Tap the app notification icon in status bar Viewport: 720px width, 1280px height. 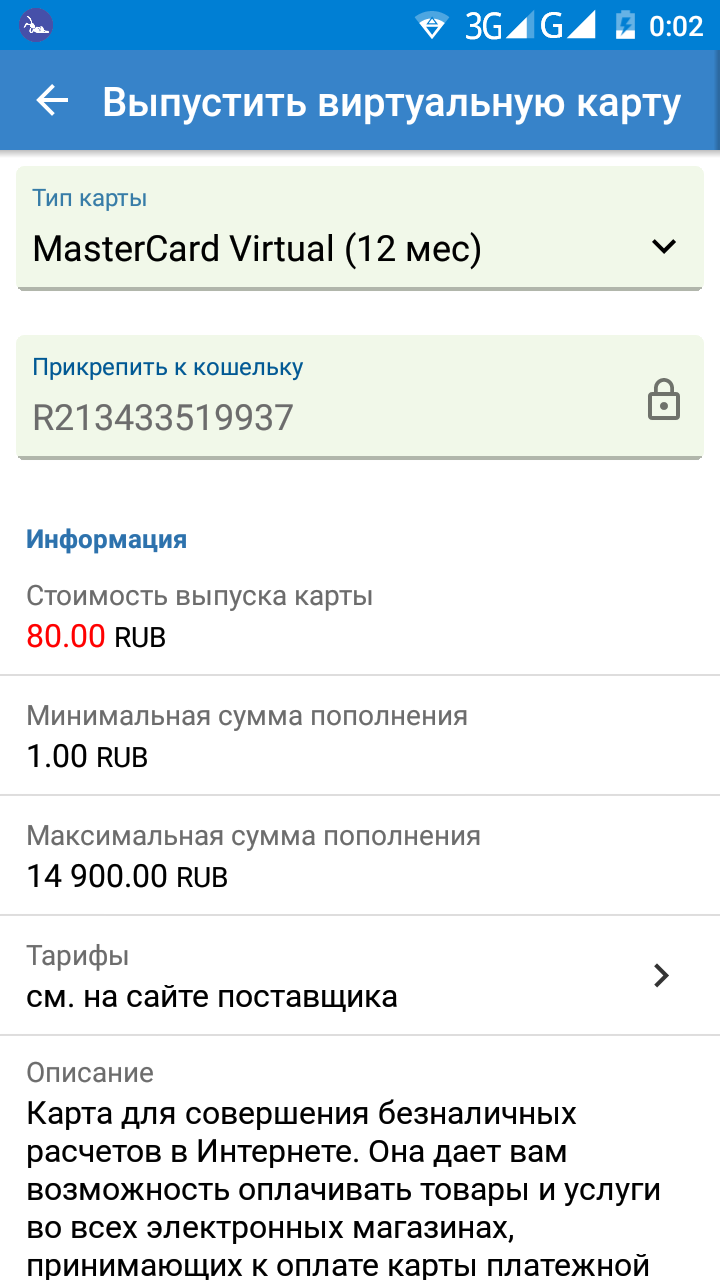(x=36, y=25)
